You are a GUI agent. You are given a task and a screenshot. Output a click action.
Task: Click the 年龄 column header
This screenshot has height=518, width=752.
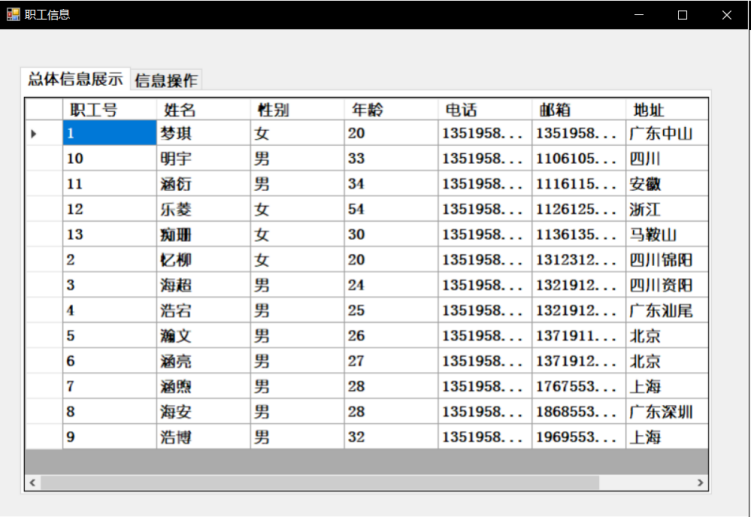click(391, 110)
